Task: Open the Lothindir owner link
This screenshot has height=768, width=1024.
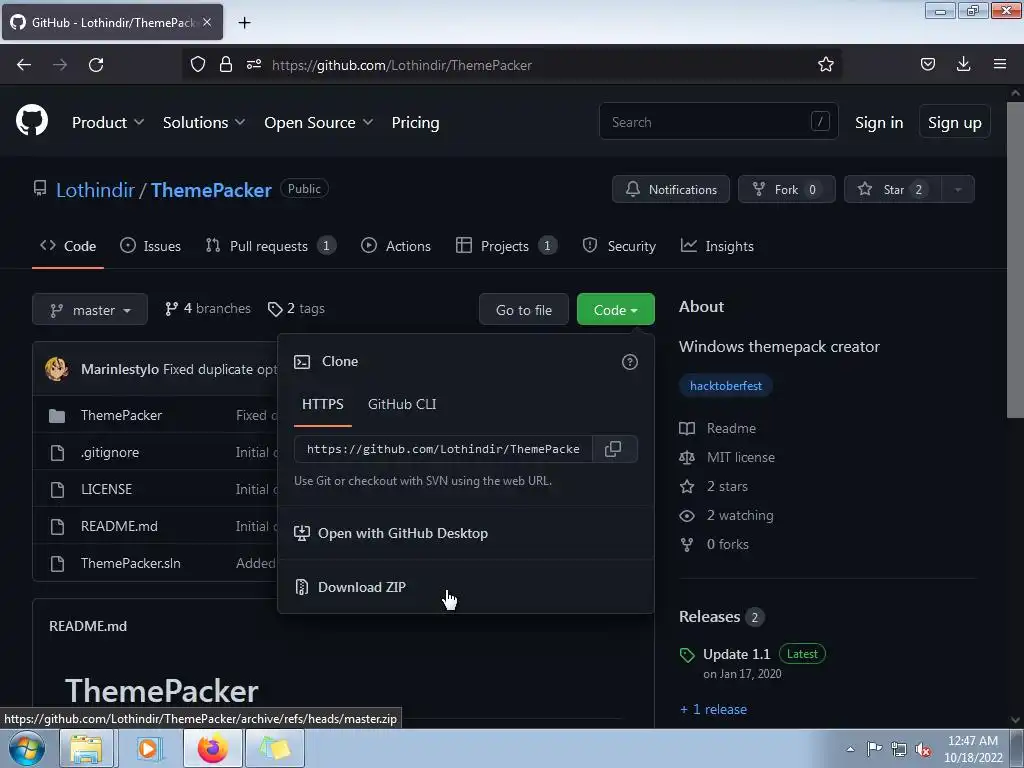Action: pyautogui.click(x=95, y=190)
